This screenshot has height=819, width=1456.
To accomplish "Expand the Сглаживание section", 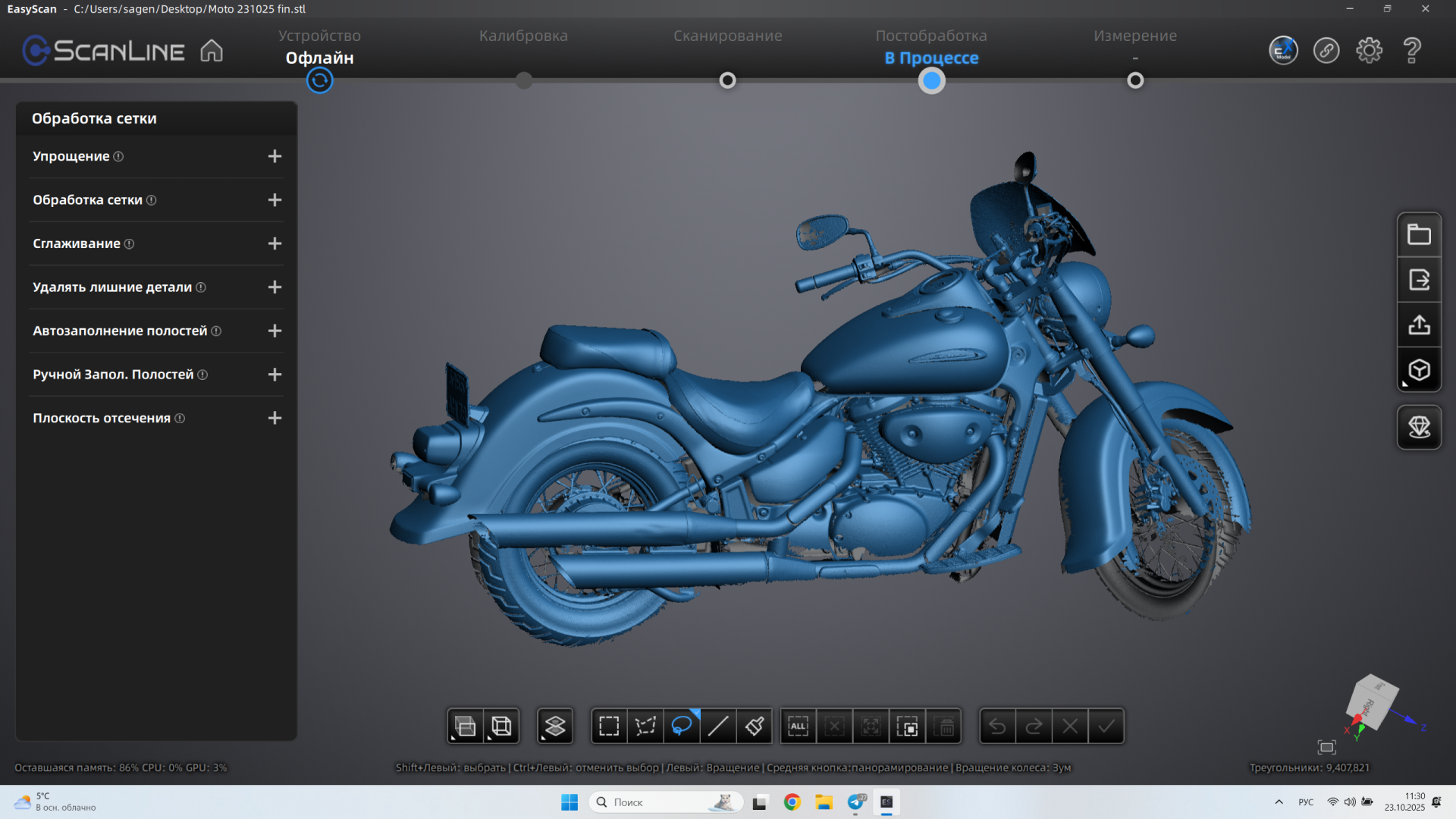I will coord(275,243).
